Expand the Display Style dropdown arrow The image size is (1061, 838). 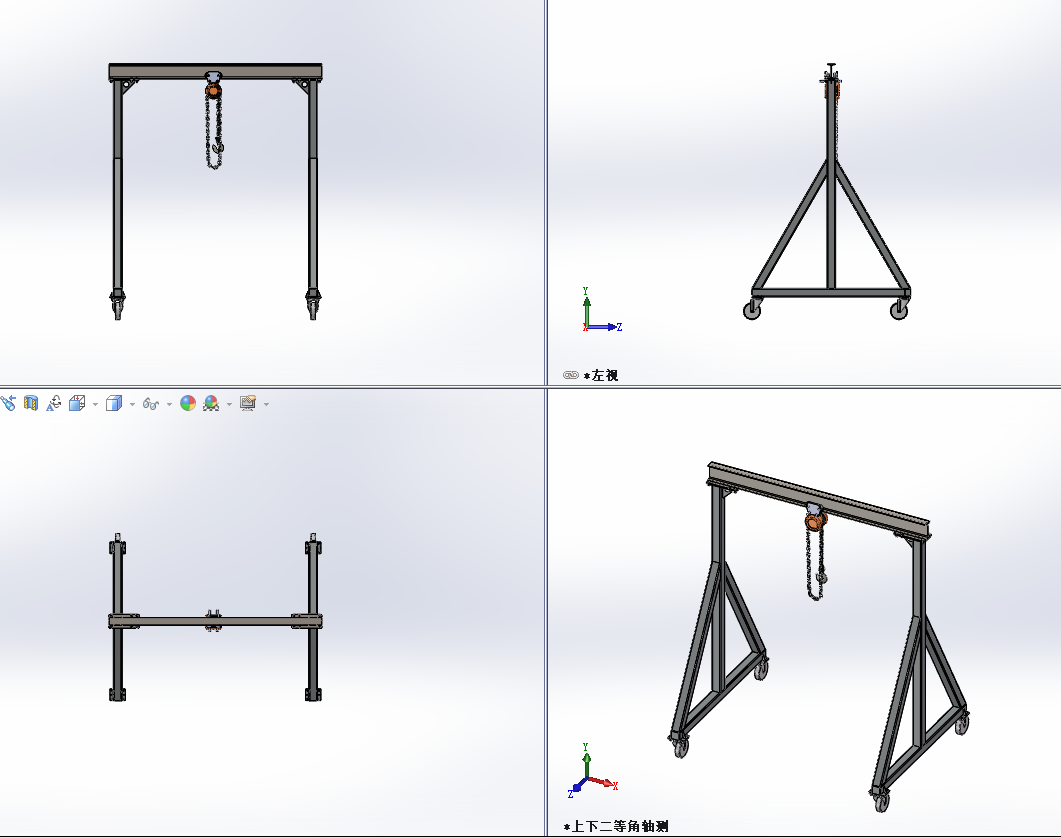131,404
